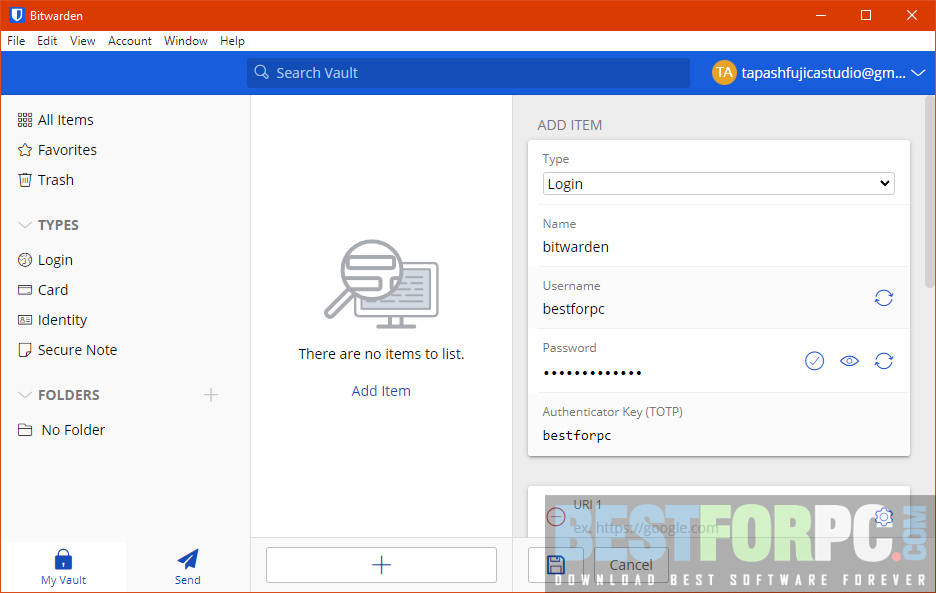Generate password with refresh icon
The width and height of the screenshot is (936, 593).
883,361
